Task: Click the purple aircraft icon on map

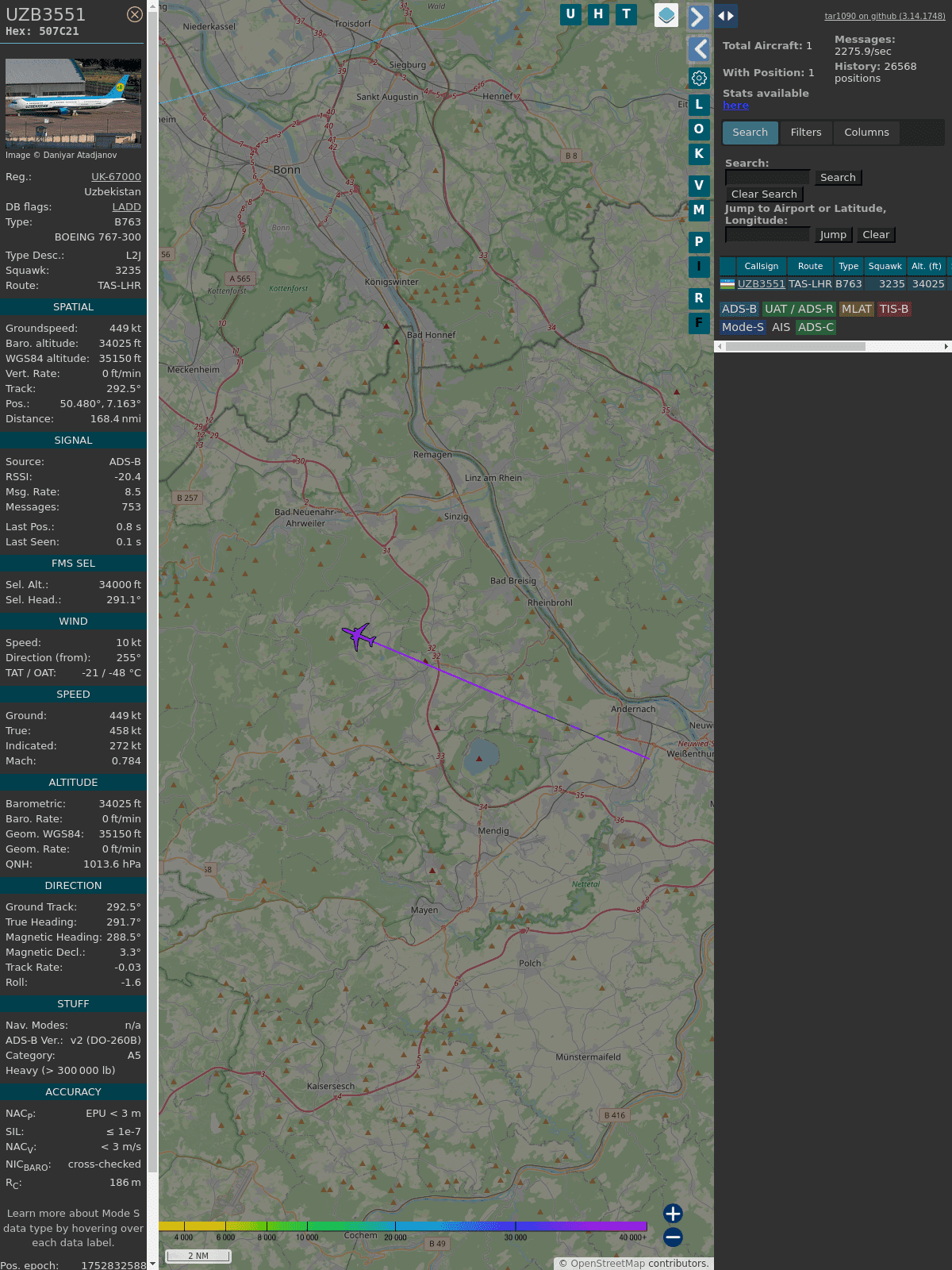Action: pos(359,636)
